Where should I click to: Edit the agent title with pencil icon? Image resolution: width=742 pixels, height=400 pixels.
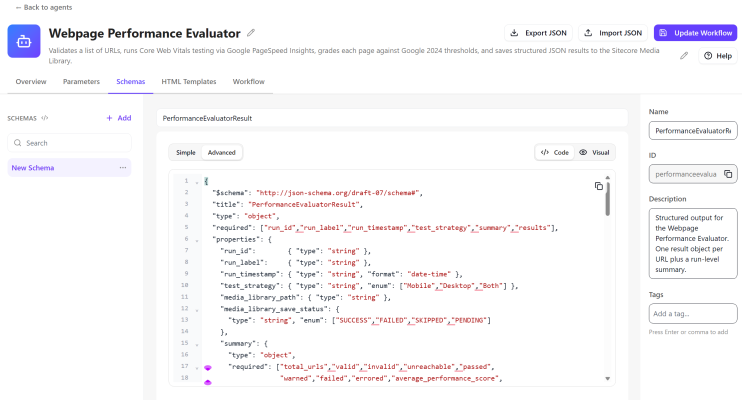[251, 33]
